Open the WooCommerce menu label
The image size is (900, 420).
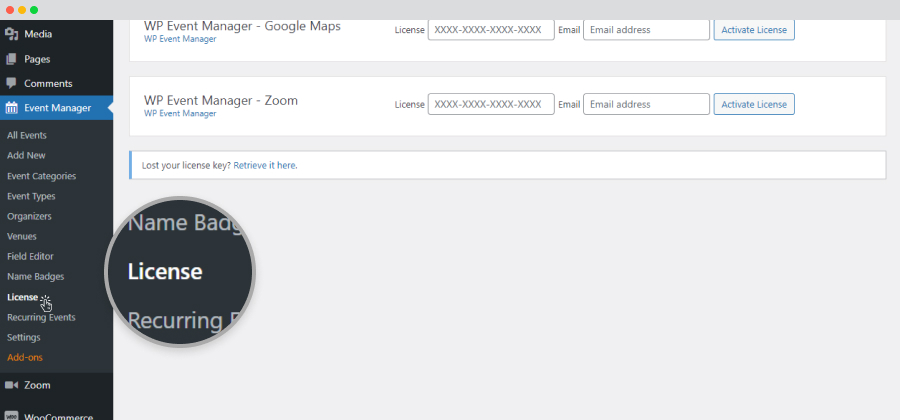tap(59, 416)
